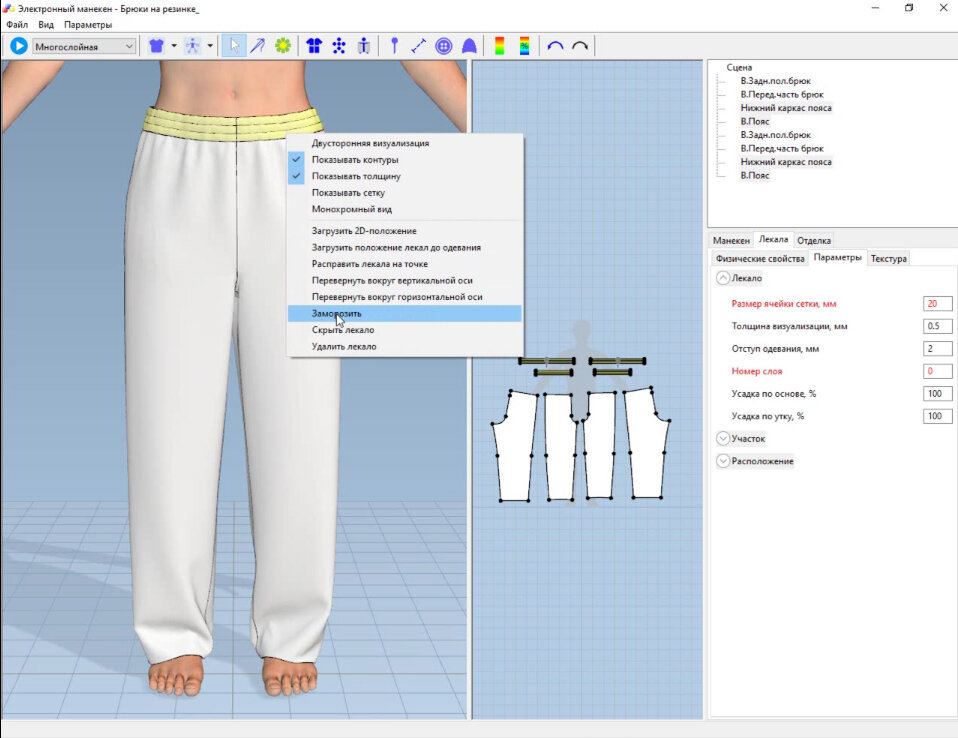Click the Усадка по основе value field

click(x=937, y=393)
